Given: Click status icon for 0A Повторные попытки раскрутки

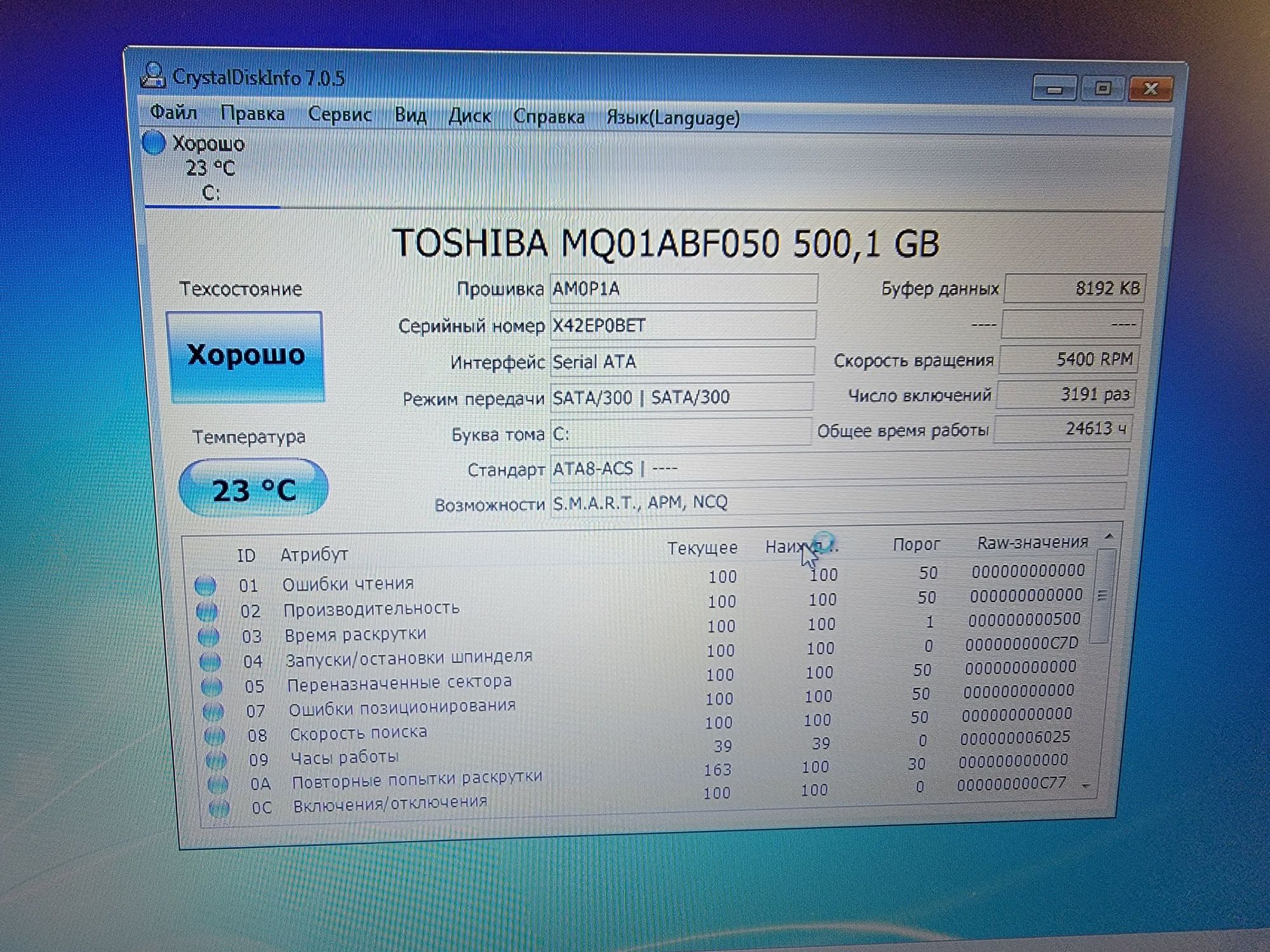Looking at the screenshot, I should coord(218,784).
